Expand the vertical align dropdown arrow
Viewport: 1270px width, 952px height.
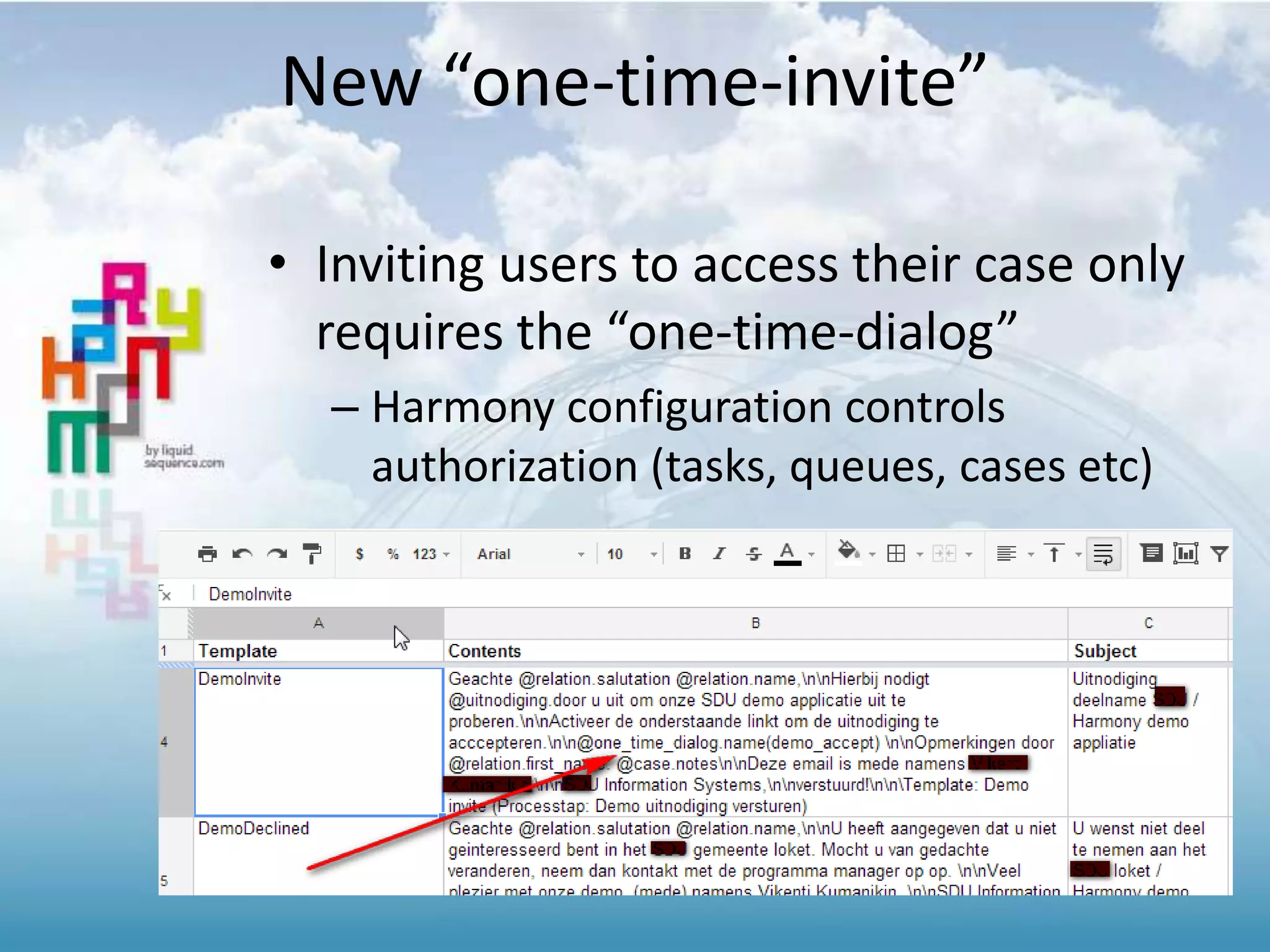click(1078, 555)
